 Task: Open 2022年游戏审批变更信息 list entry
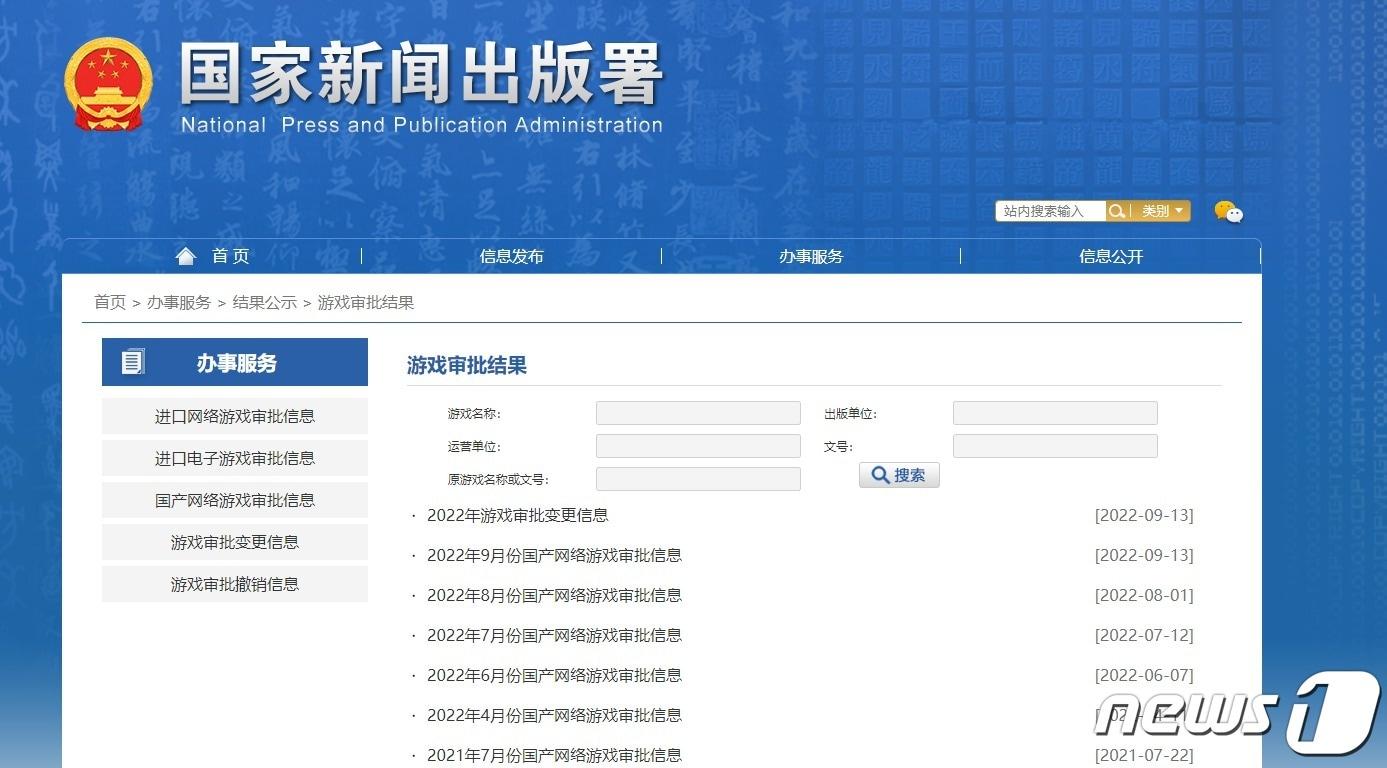tap(517, 515)
